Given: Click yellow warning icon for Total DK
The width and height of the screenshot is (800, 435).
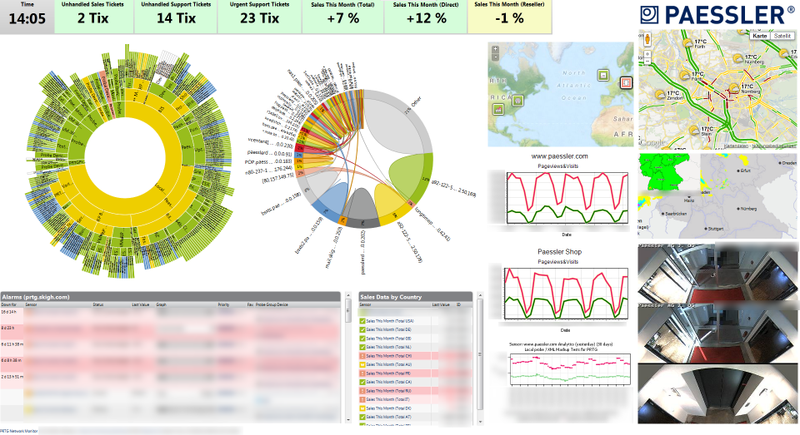Looking at the screenshot, I should point(362,408).
